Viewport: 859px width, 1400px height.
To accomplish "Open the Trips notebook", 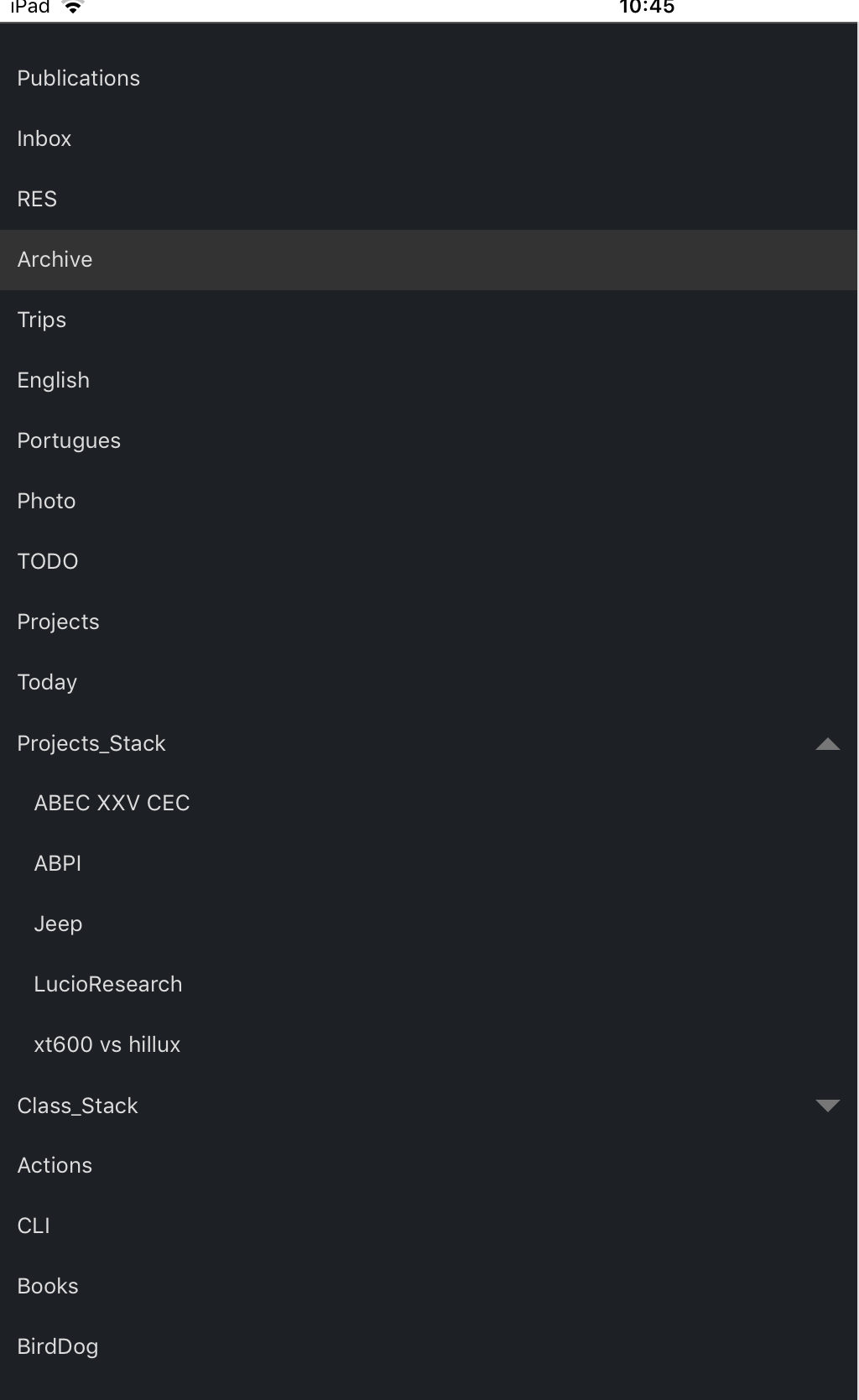I will [x=42, y=320].
